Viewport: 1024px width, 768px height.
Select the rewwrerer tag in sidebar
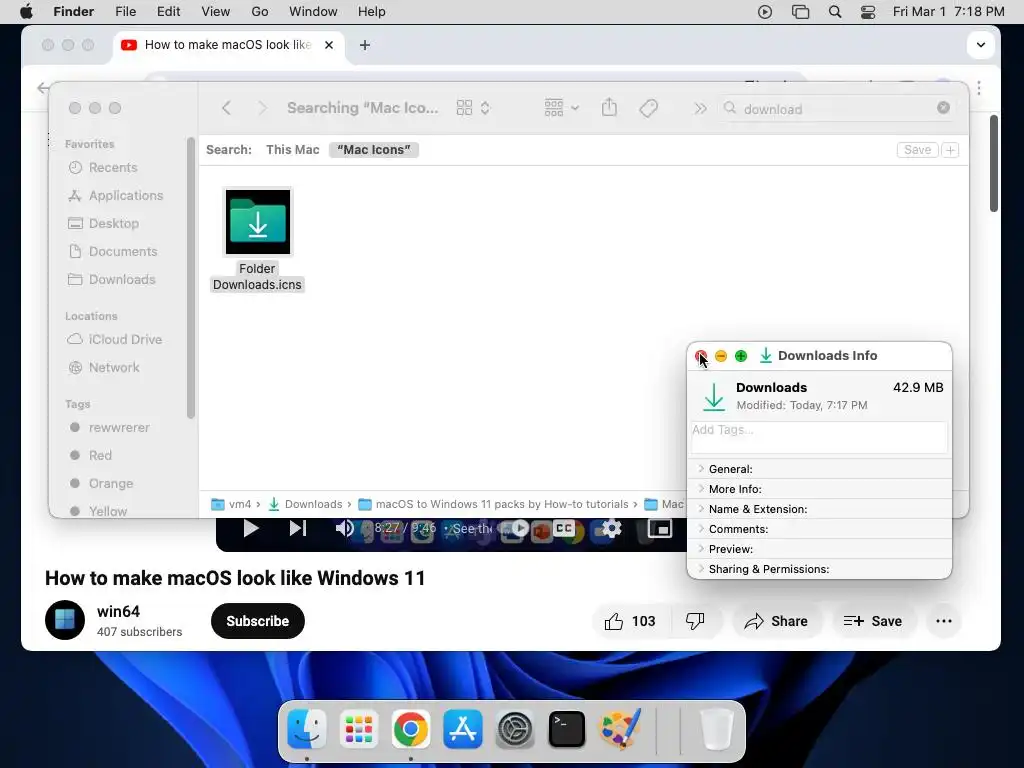tap(119, 428)
